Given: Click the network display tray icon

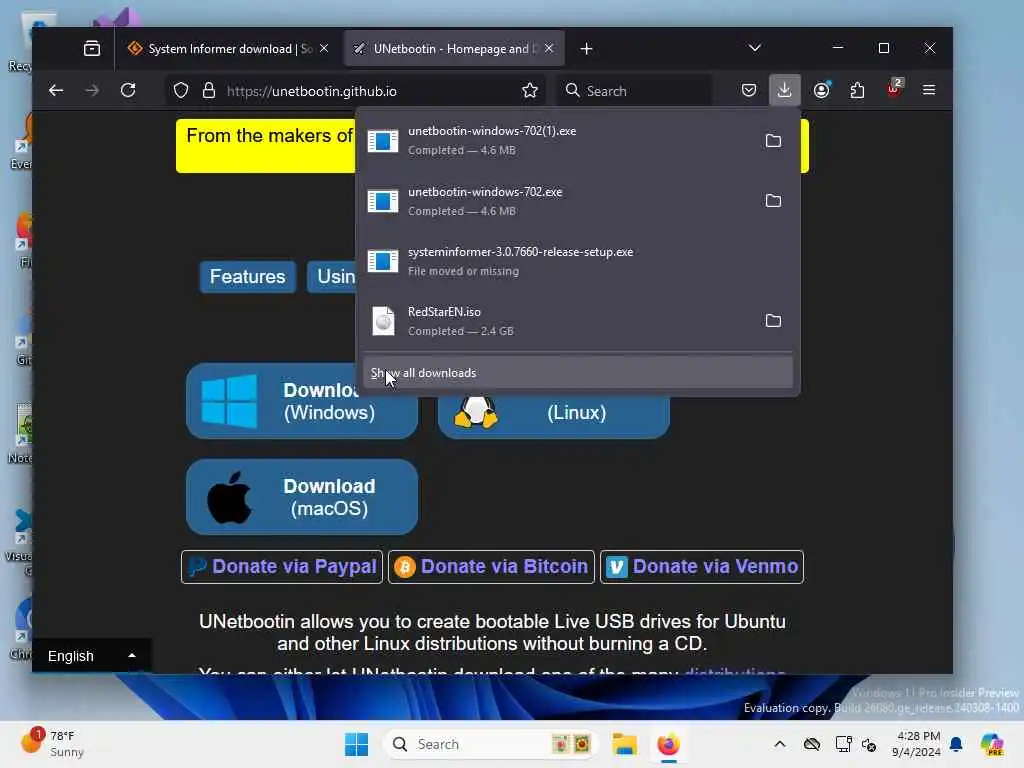Looking at the screenshot, I should click(x=843, y=744).
